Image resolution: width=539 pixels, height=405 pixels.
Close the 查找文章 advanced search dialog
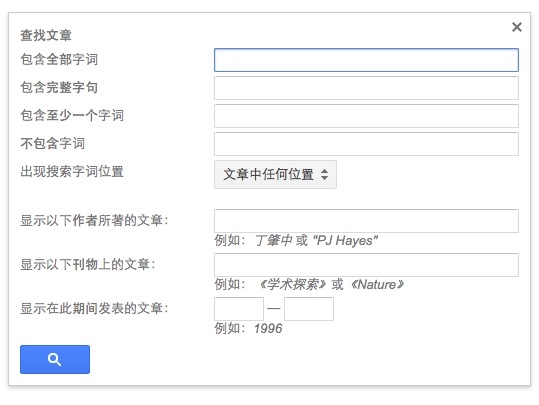[x=517, y=27]
